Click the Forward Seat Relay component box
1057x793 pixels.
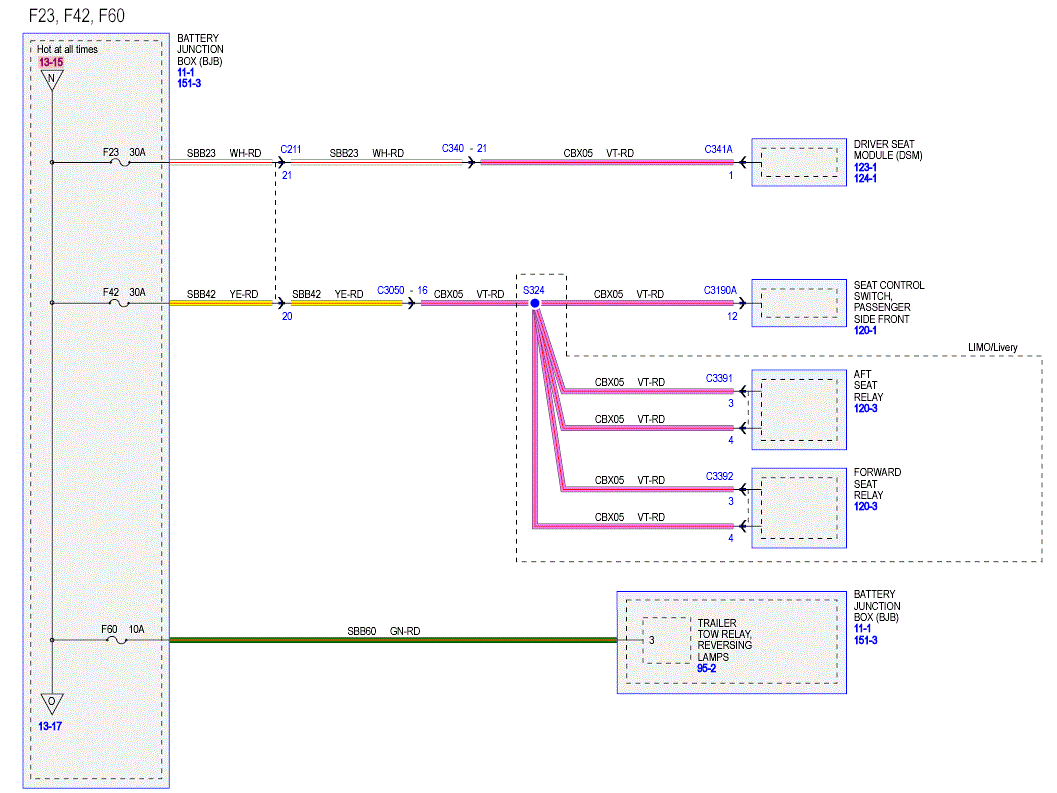pos(799,508)
